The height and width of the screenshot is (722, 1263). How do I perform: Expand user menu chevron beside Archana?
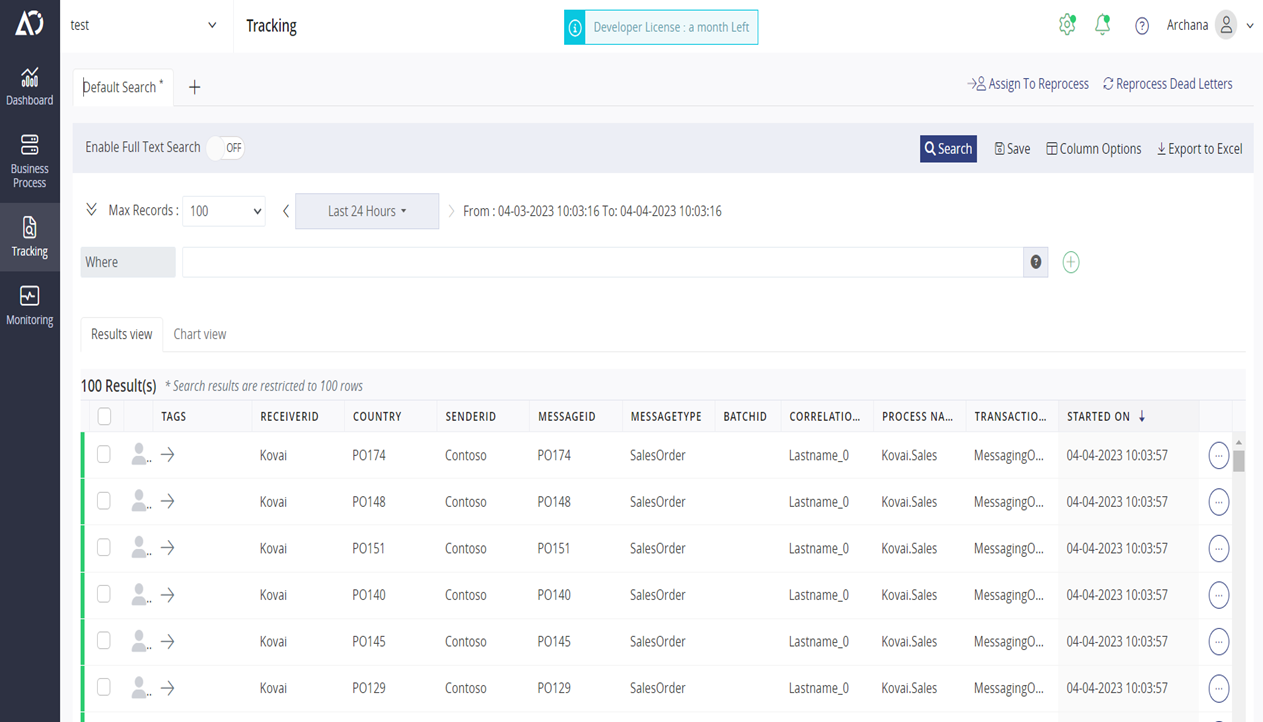pos(1250,26)
